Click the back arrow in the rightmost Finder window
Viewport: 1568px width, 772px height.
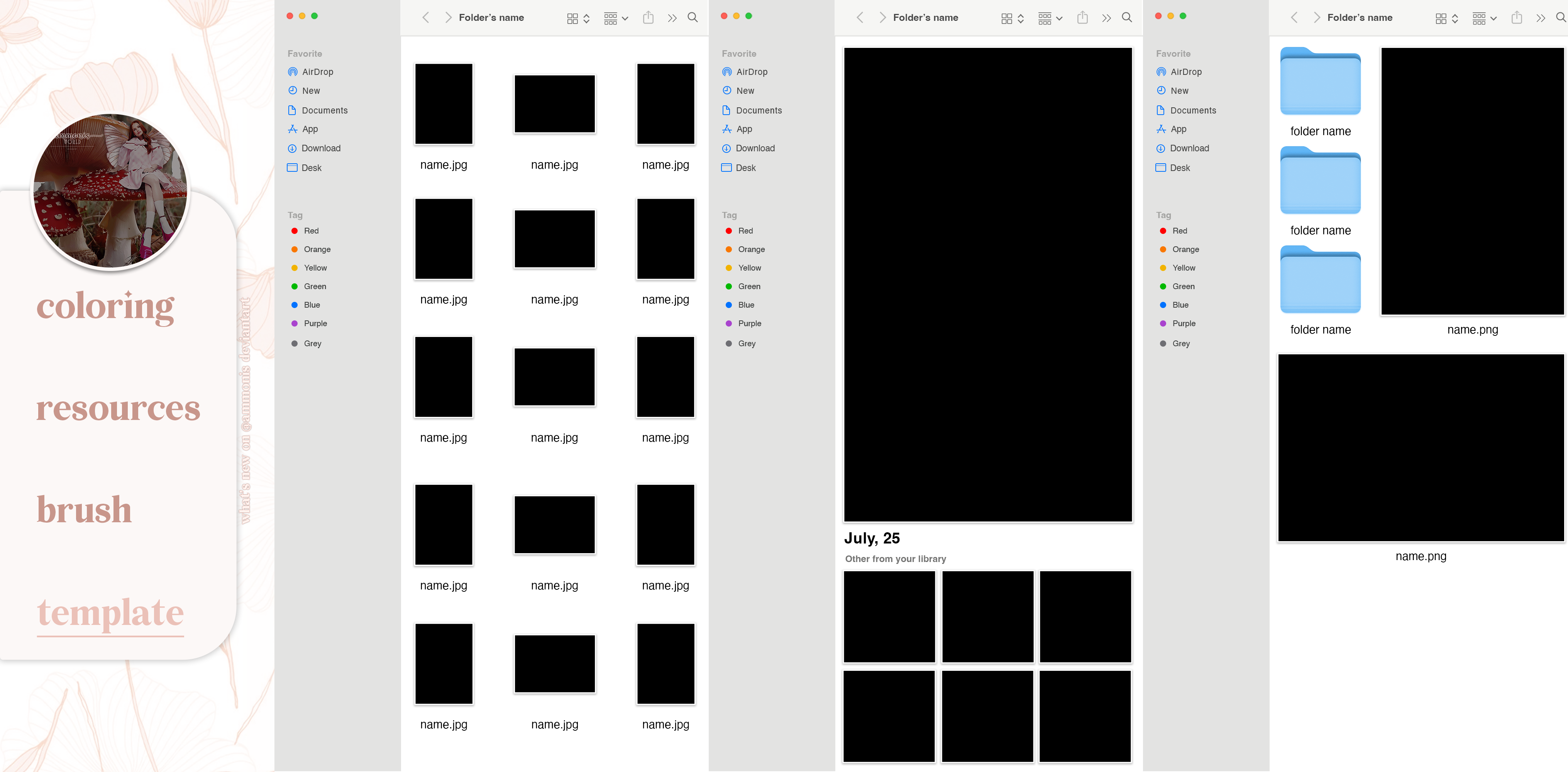click(1294, 18)
